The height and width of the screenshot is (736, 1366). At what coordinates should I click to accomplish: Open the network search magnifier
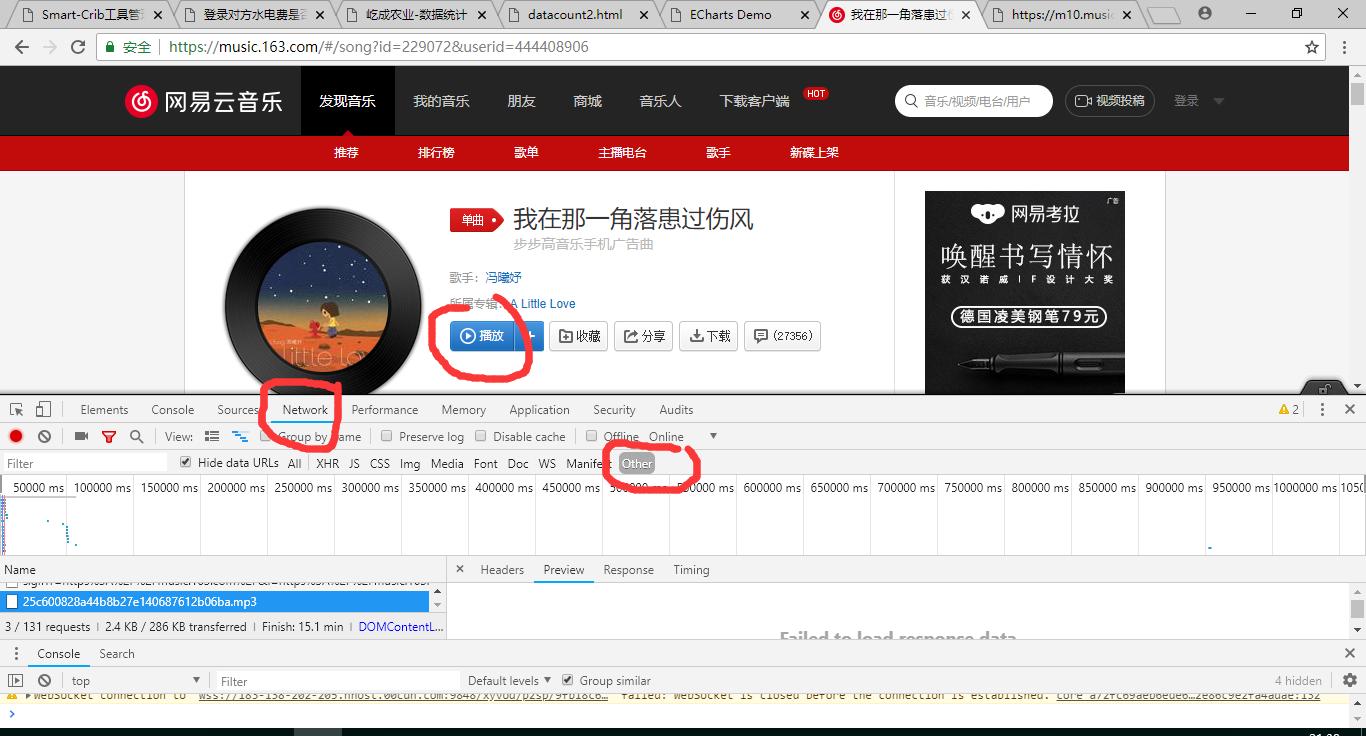[x=135, y=436]
